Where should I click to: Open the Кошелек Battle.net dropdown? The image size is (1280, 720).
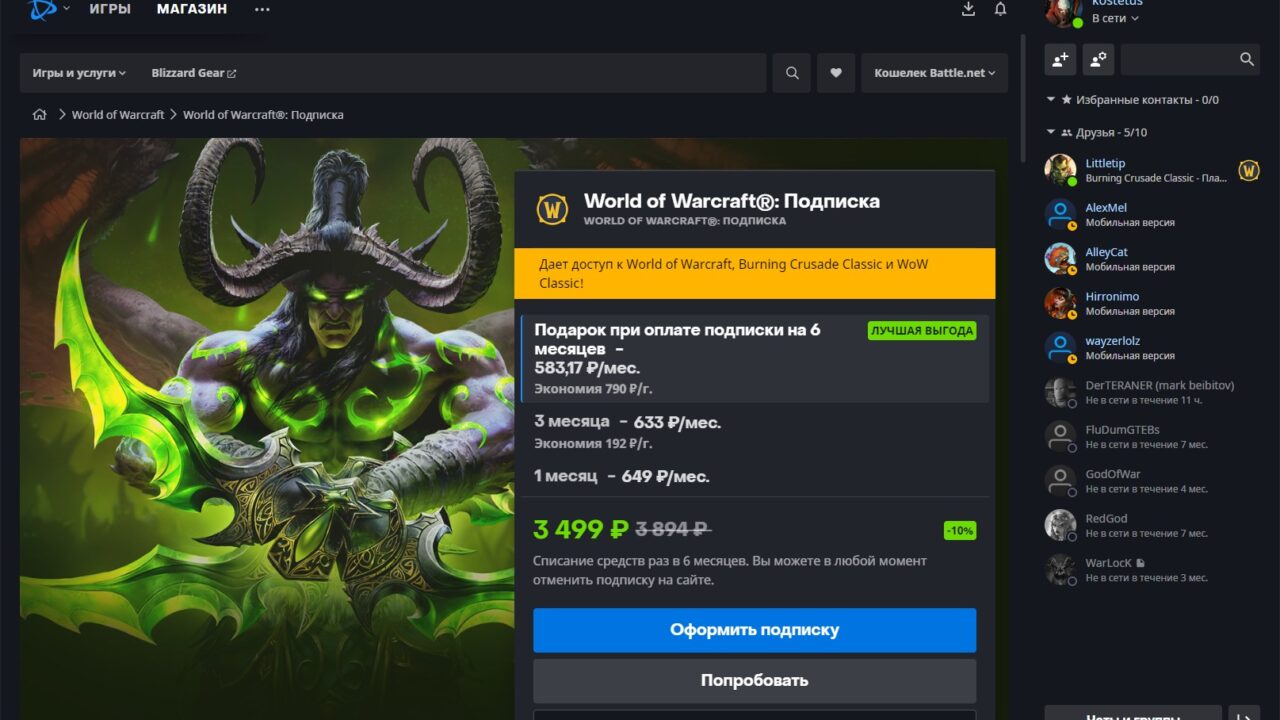click(x=934, y=73)
